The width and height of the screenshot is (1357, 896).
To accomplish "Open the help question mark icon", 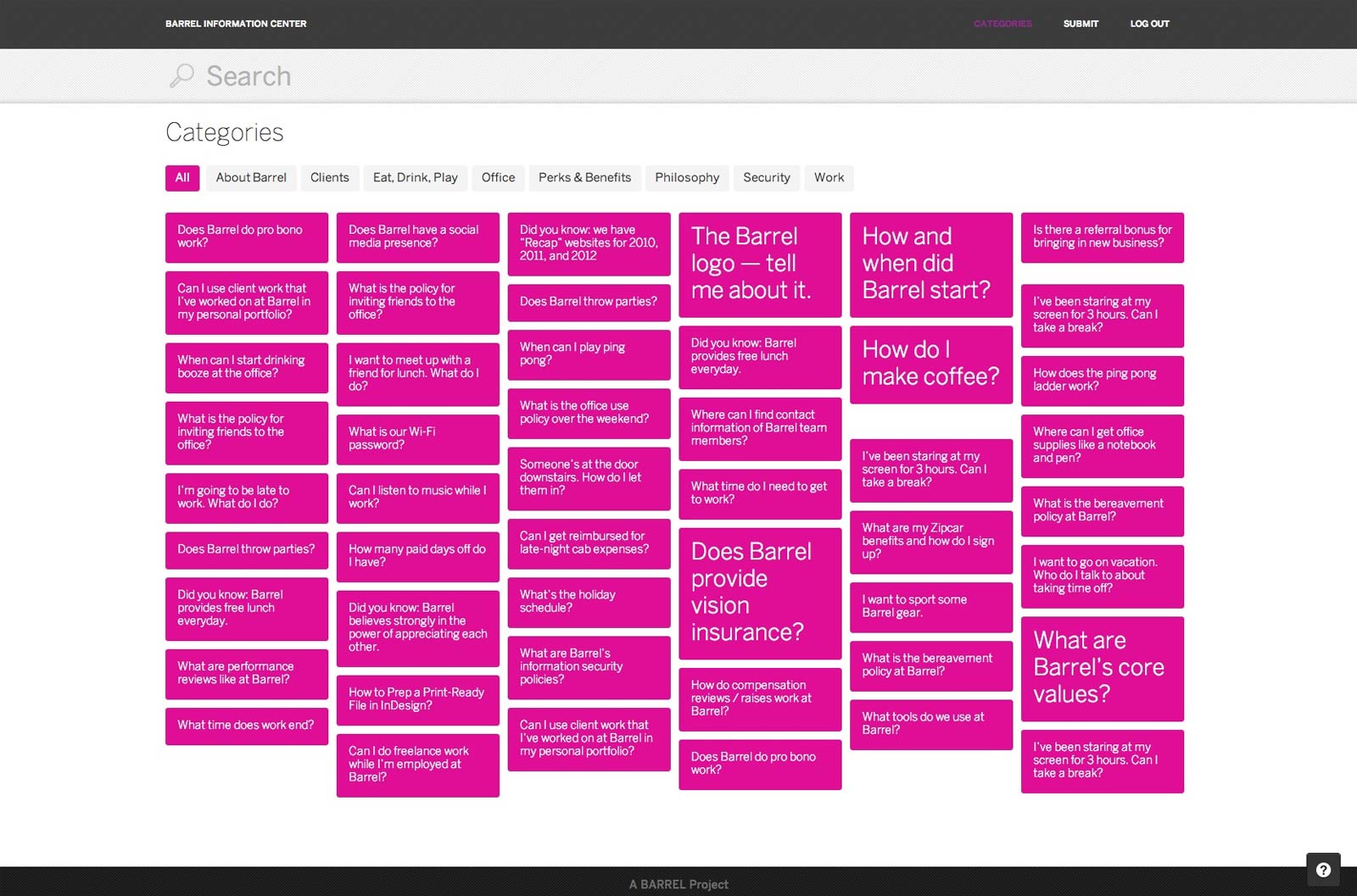I will tap(1323, 870).
